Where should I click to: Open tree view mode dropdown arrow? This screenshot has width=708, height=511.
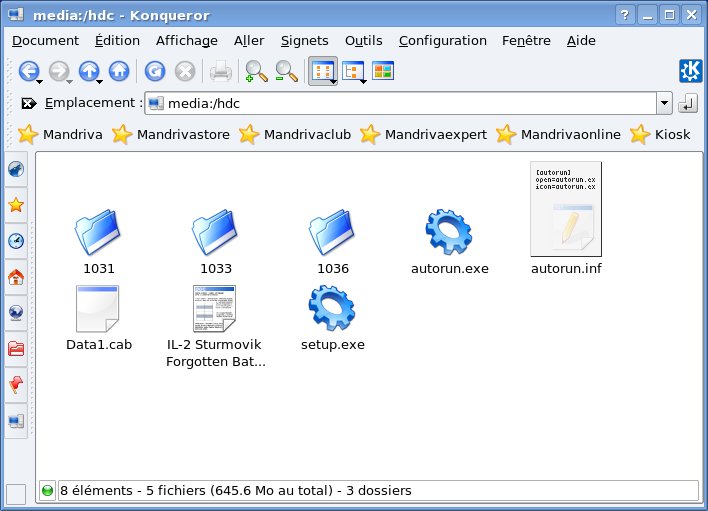tap(363, 82)
